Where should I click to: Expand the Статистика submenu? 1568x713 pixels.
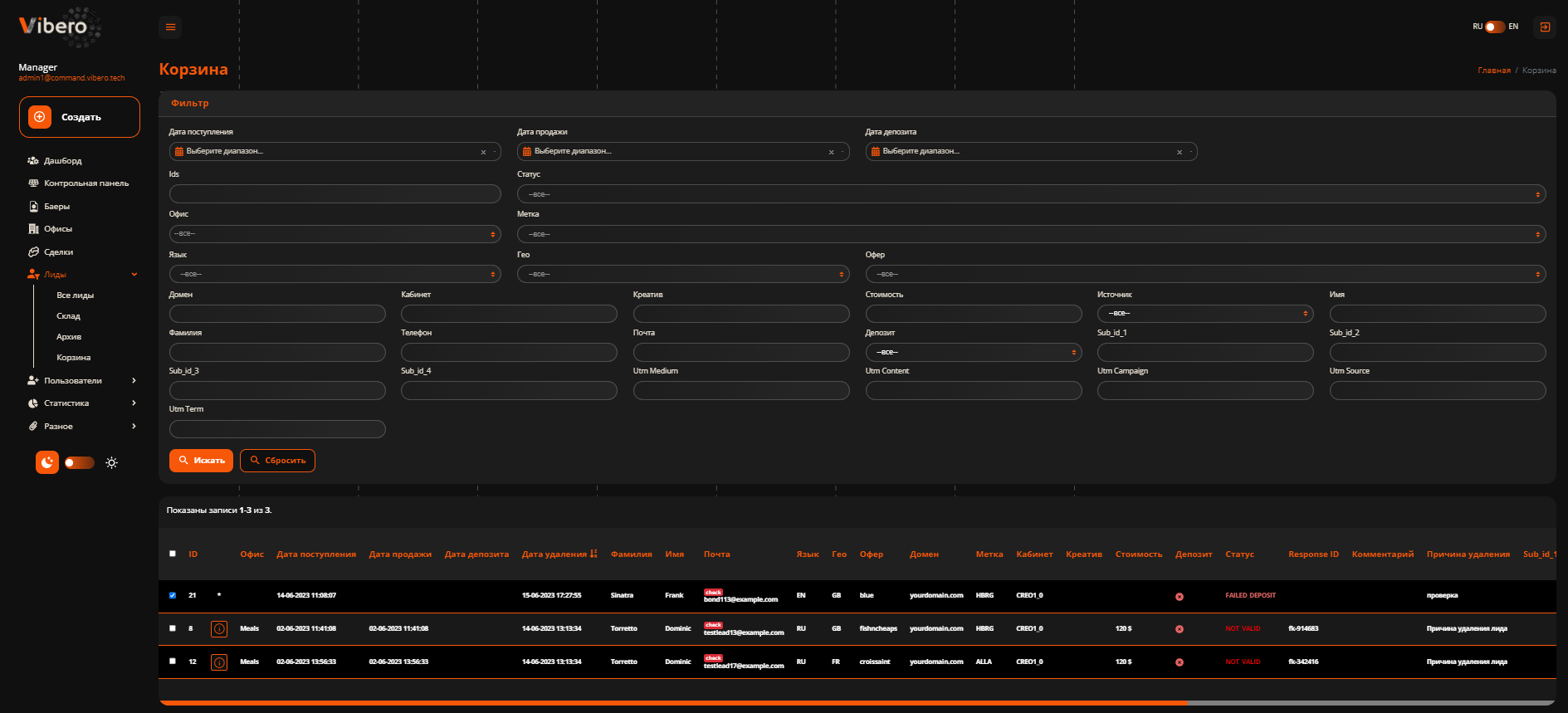[x=134, y=403]
